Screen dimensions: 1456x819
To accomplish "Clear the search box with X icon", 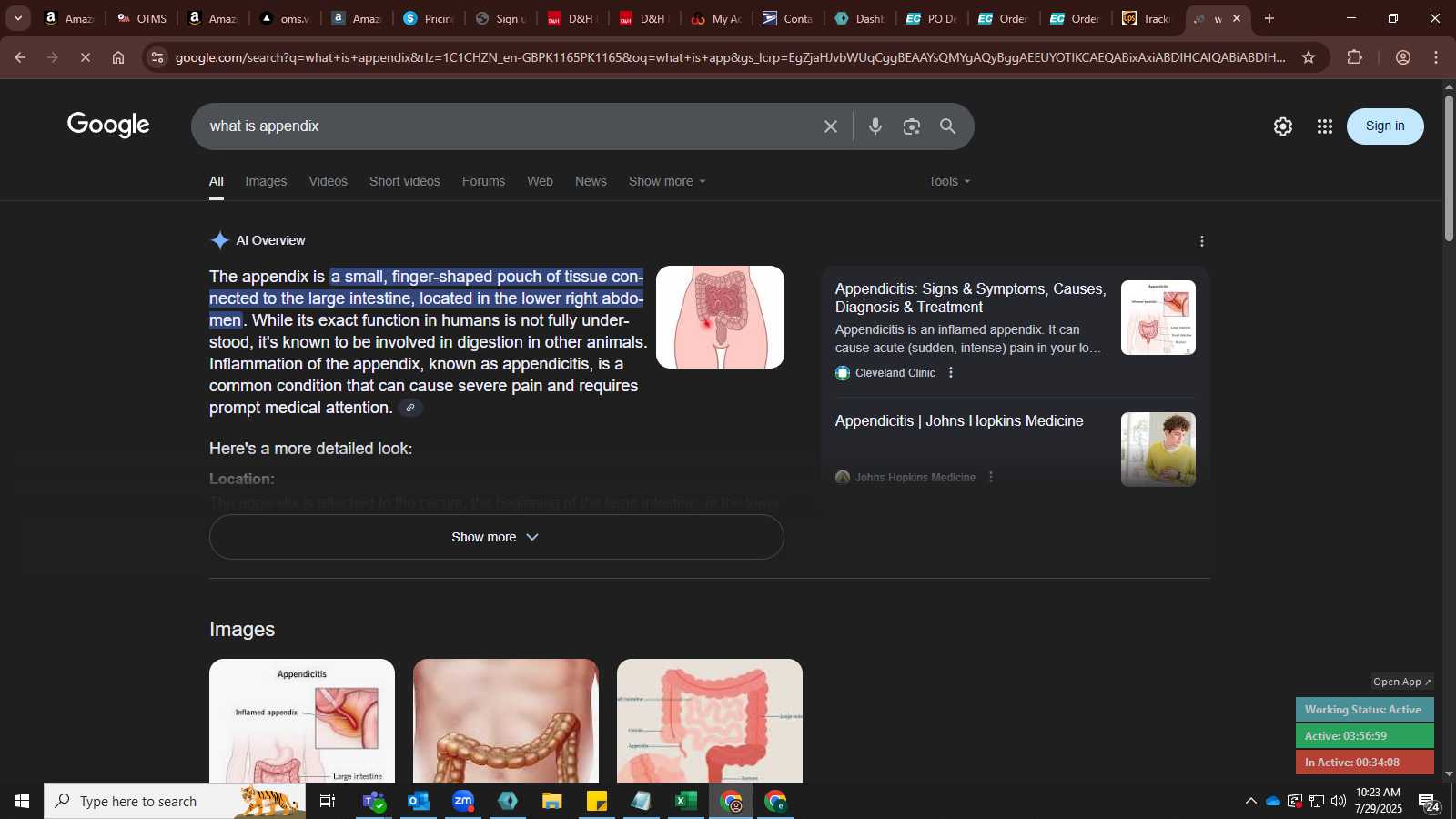I will [x=830, y=126].
